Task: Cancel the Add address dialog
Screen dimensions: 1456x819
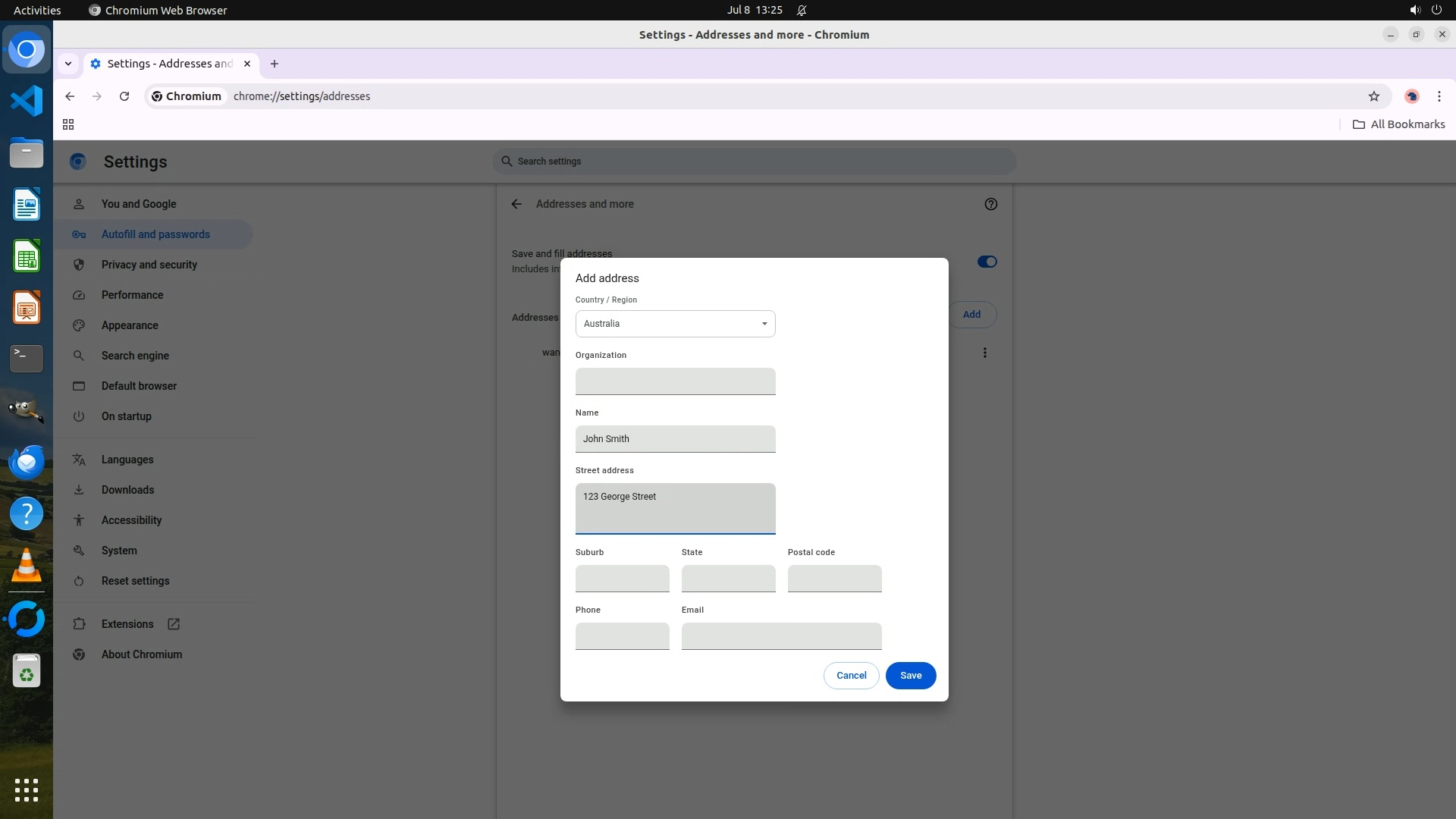Action: (x=851, y=676)
